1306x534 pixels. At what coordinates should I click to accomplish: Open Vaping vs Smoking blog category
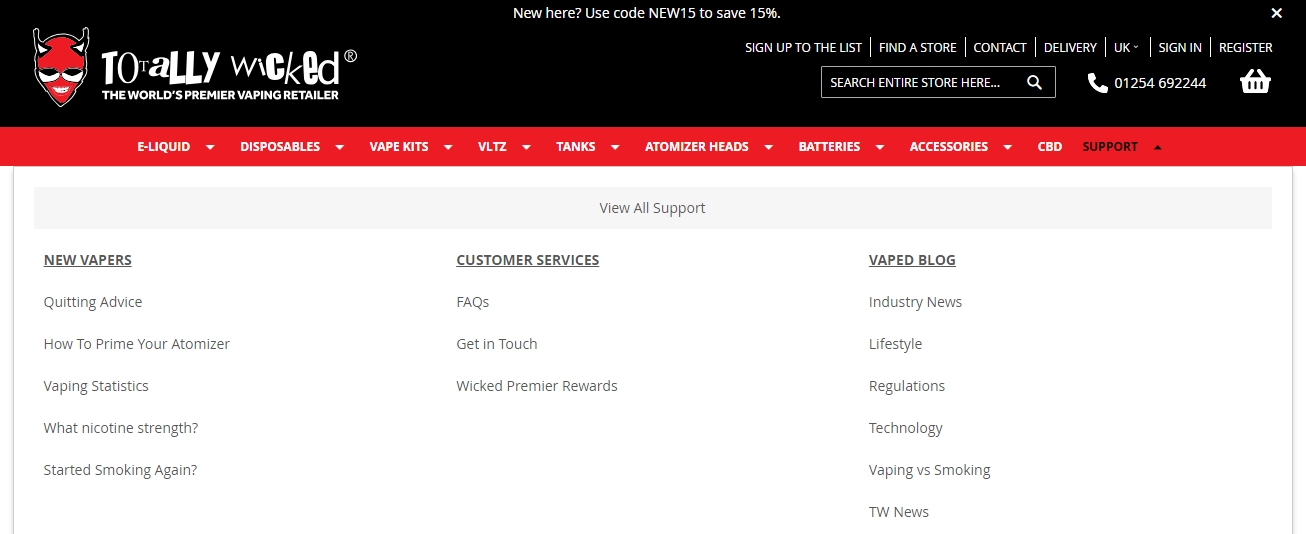pos(930,470)
